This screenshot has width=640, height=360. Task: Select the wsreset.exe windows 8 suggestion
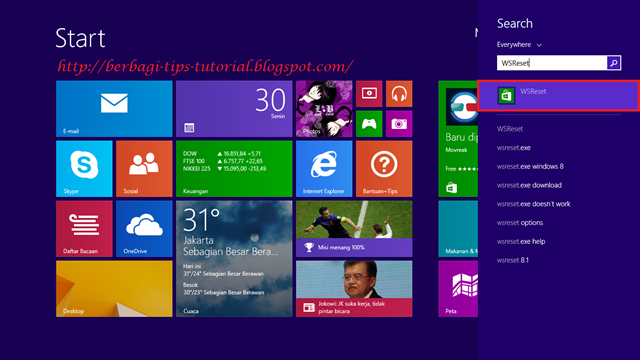(530, 167)
